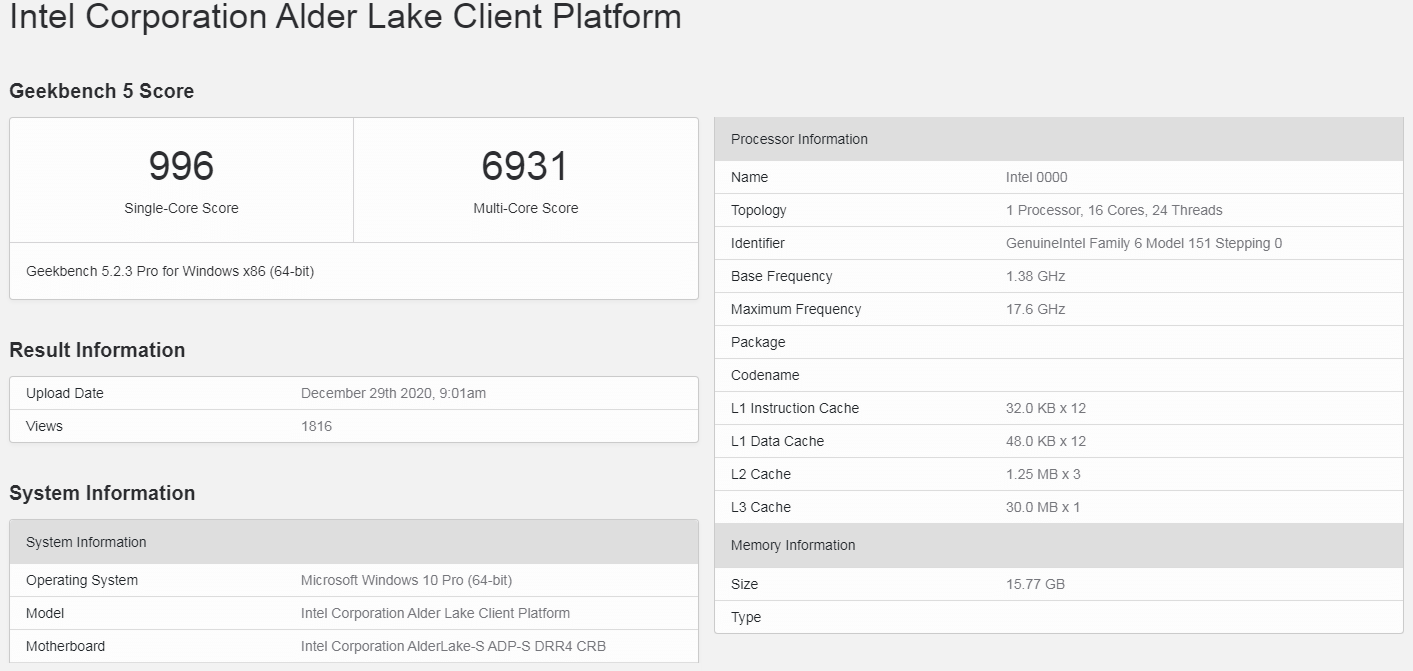Click the memory size value "15.77 GB"

click(1036, 584)
